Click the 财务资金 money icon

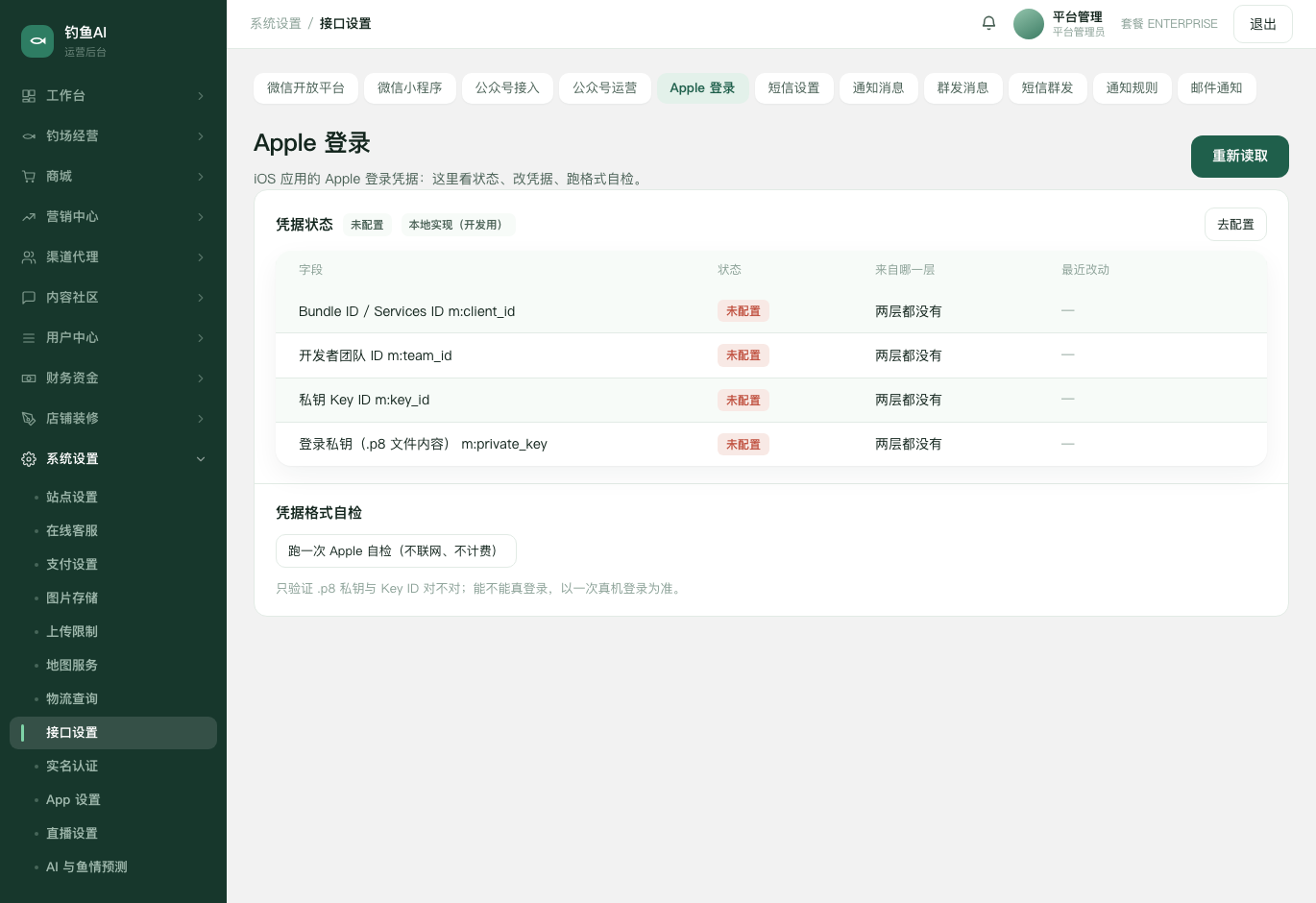[x=29, y=378]
